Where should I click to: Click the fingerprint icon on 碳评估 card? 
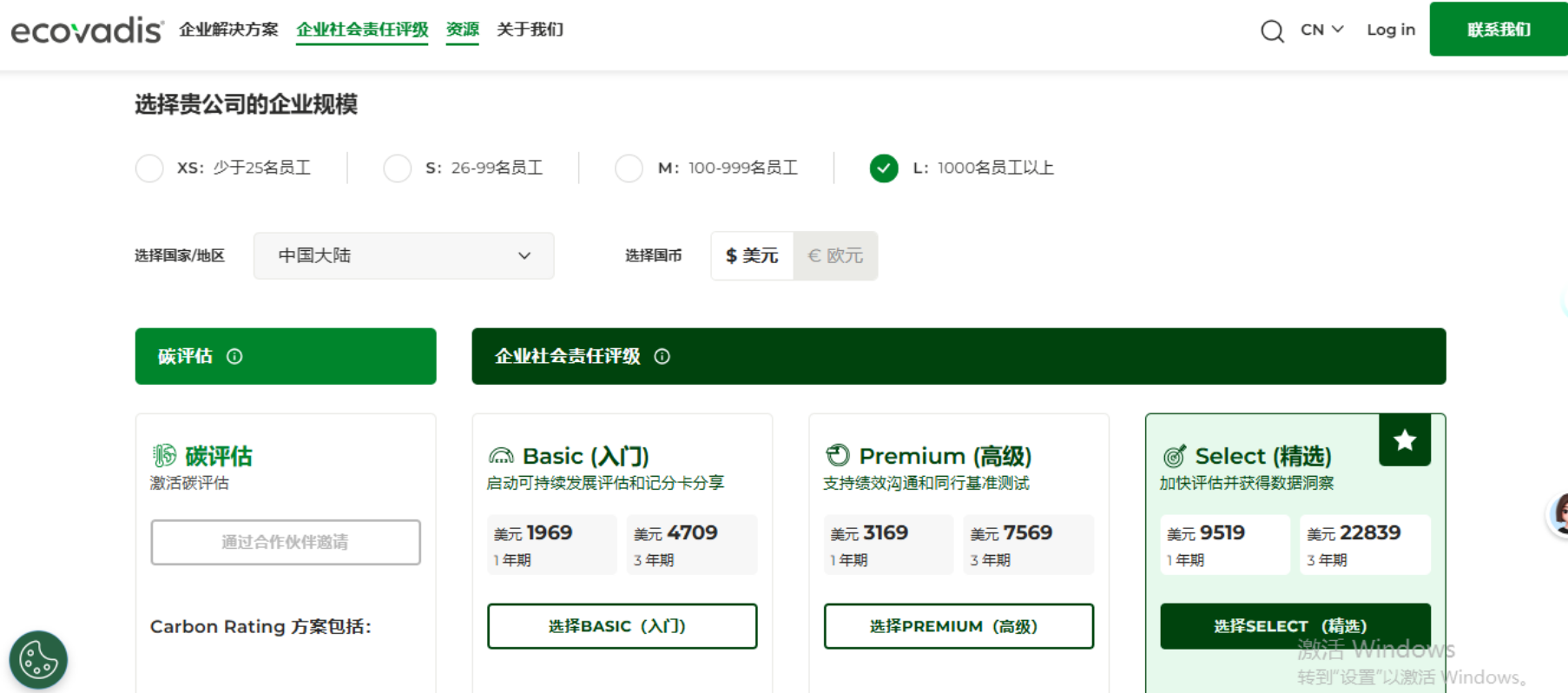(x=164, y=455)
